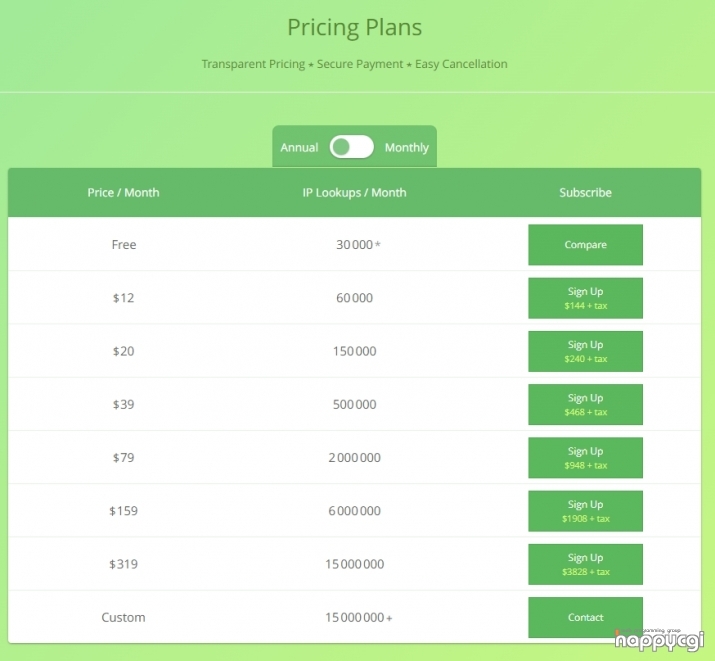Select the Annual billing label

[x=299, y=148]
